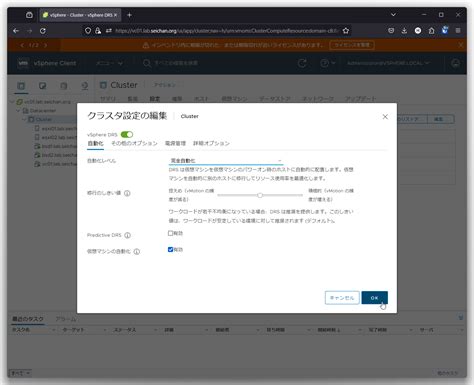The height and width of the screenshot is (385, 474).
Task: Dismiss the orange license warning banner
Action: 461,45
